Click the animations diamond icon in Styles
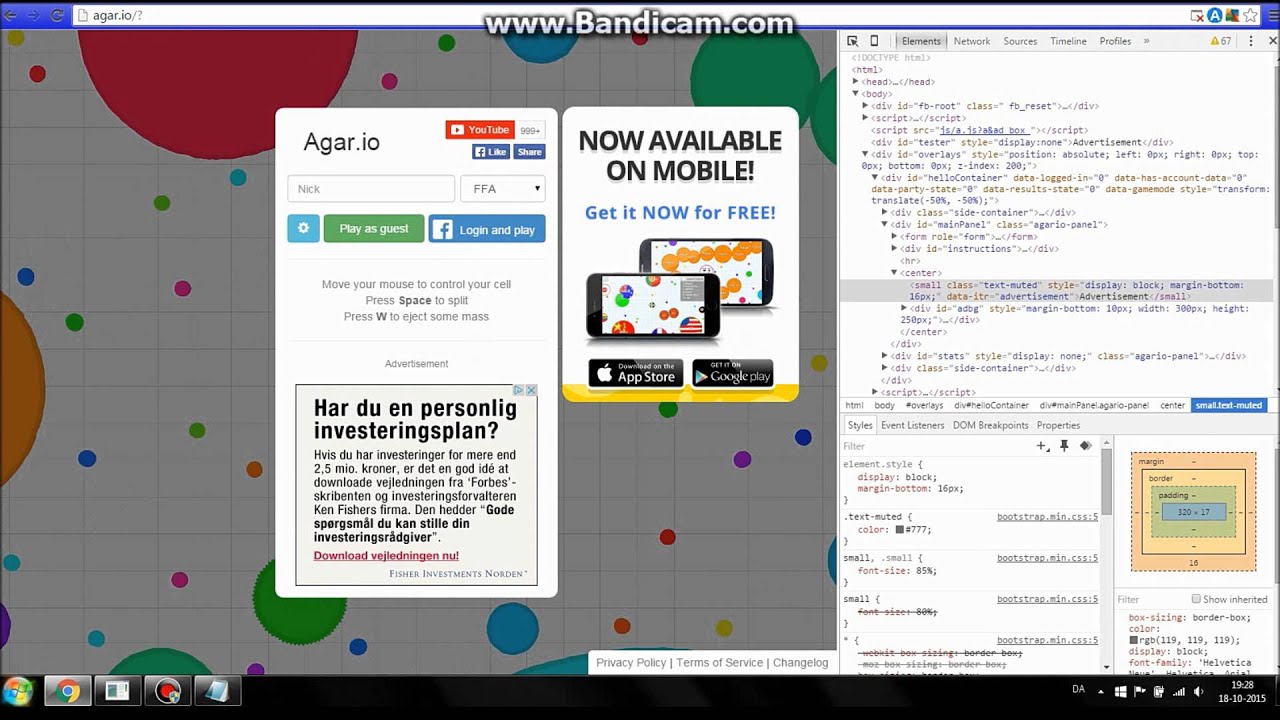The width and height of the screenshot is (1280, 720). click(1085, 446)
